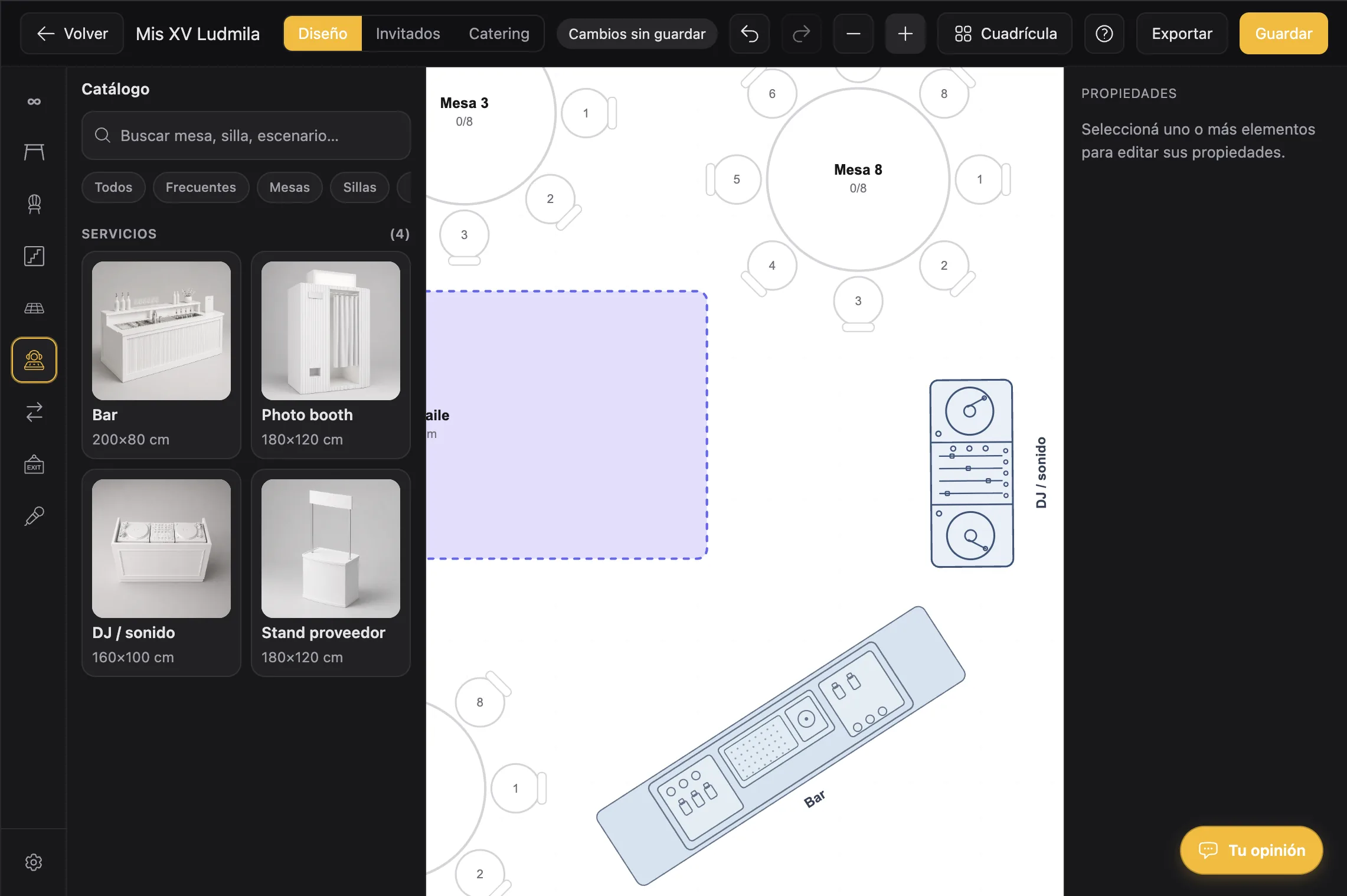
Task: Go back with Volver button
Action: [x=73, y=34]
